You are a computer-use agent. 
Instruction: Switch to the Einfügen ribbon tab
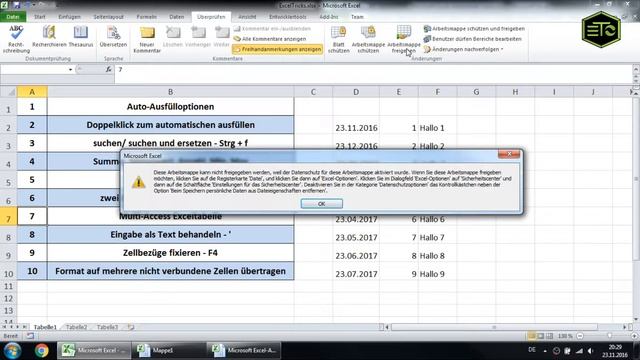point(69,17)
